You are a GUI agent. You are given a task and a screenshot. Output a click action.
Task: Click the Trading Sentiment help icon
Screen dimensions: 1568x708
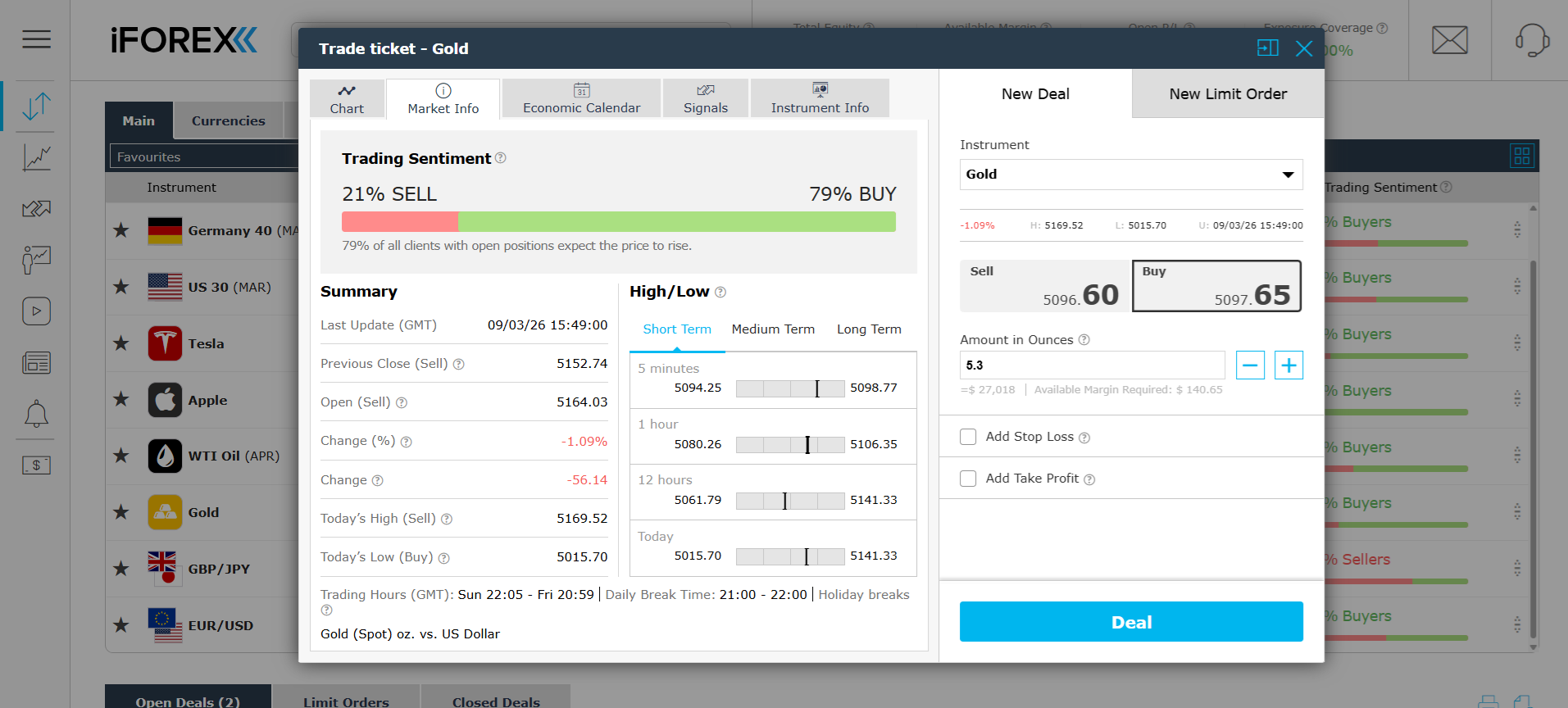501,157
